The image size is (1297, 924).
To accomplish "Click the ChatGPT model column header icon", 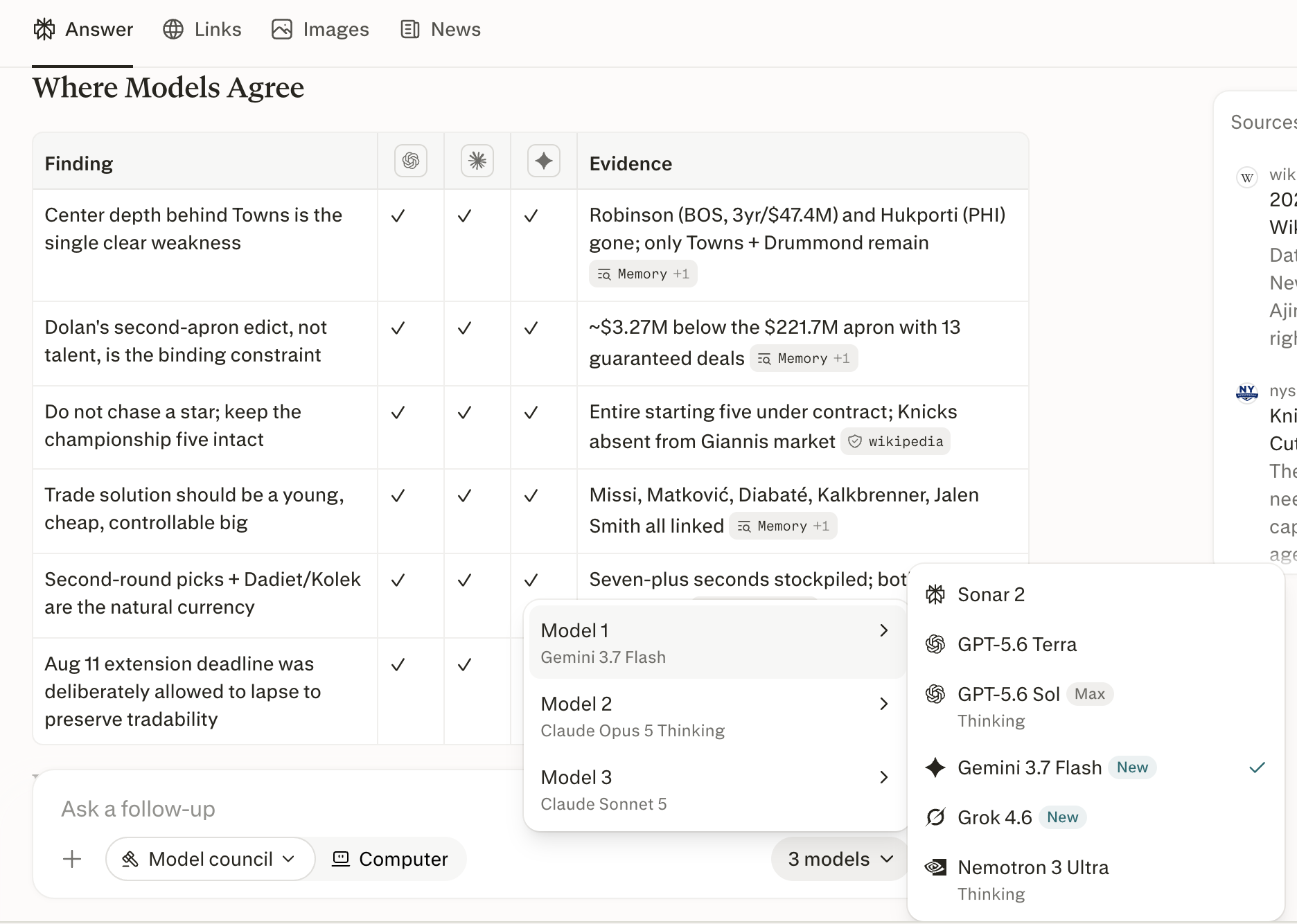I will tap(411, 161).
